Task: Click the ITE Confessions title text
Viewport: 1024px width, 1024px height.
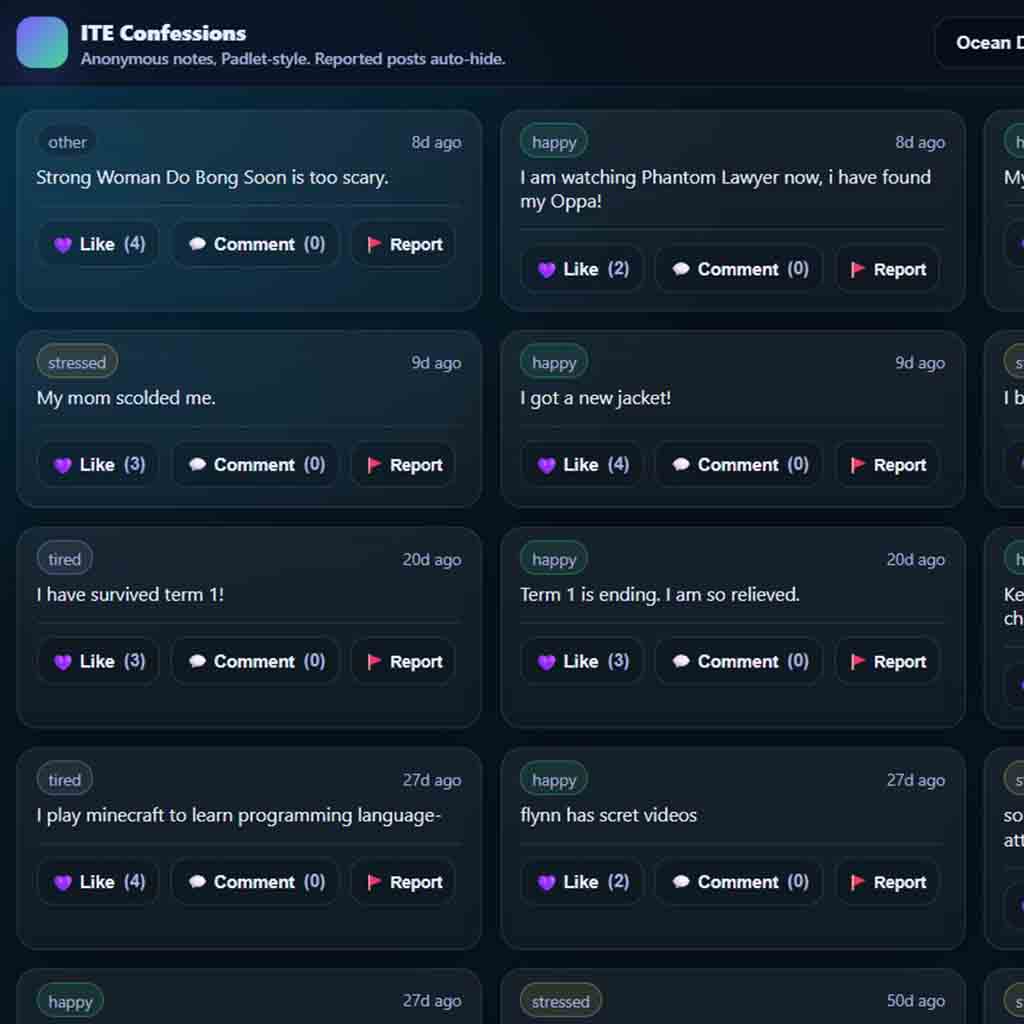Action: tap(163, 33)
